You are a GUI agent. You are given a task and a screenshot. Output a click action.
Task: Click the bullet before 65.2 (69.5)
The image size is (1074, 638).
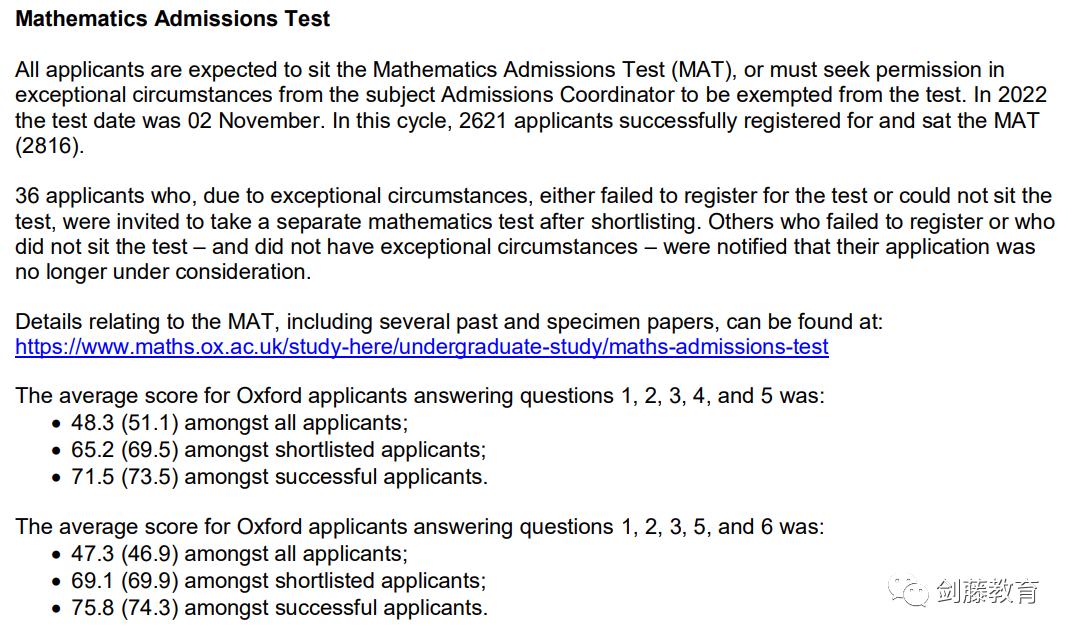[57, 451]
